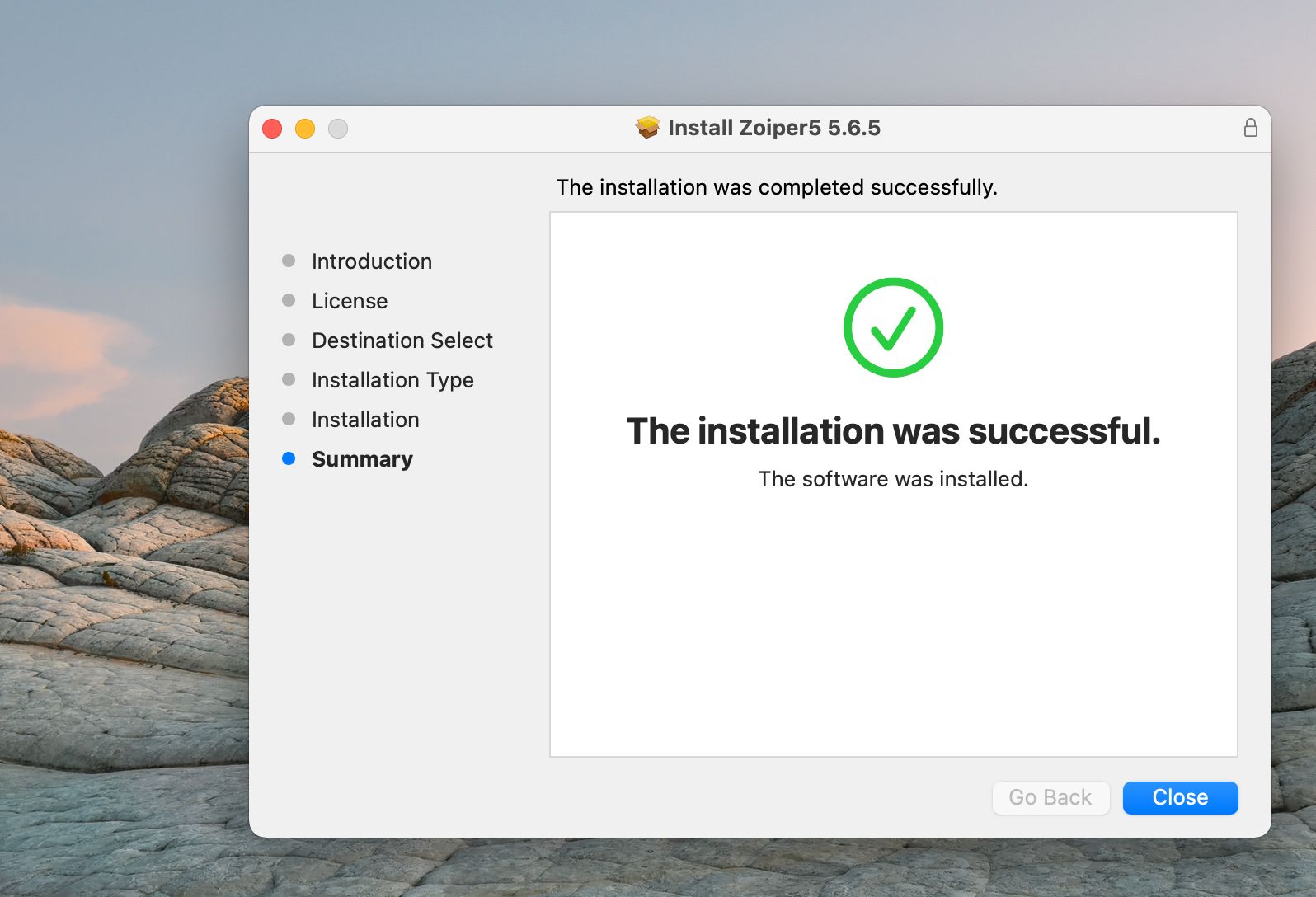The height and width of the screenshot is (897, 1316).
Task: Choose the Destination Select step label
Action: [x=402, y=340]
